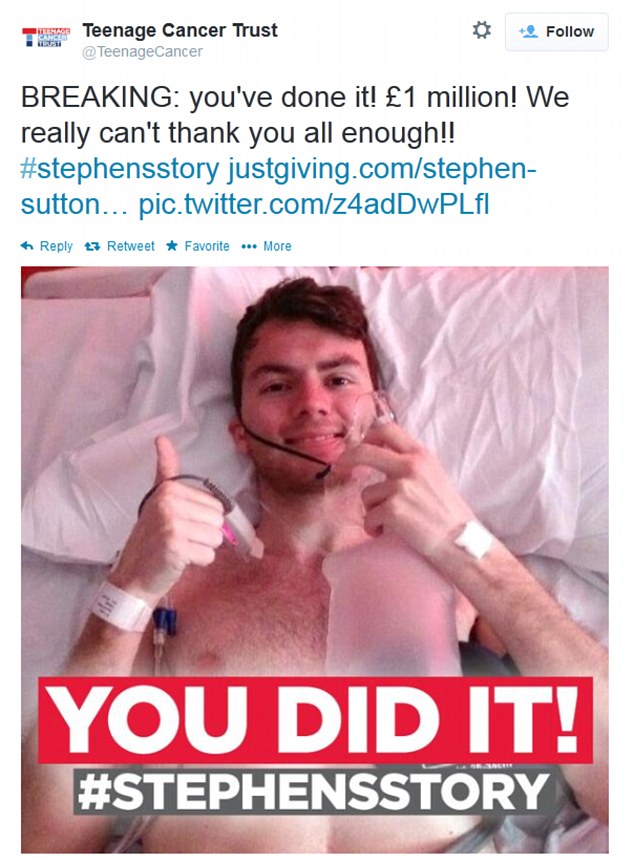Open the pic.twitter.com/z4adDwPLfl link

[313, 205]
